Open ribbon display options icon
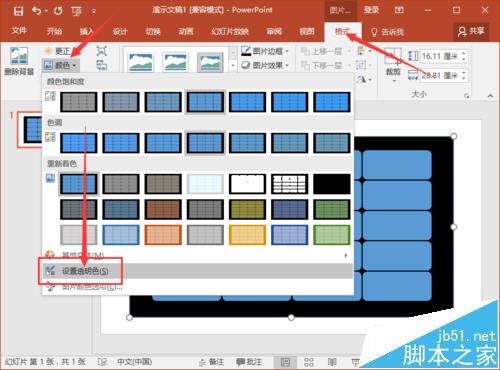 click(399, 10)
